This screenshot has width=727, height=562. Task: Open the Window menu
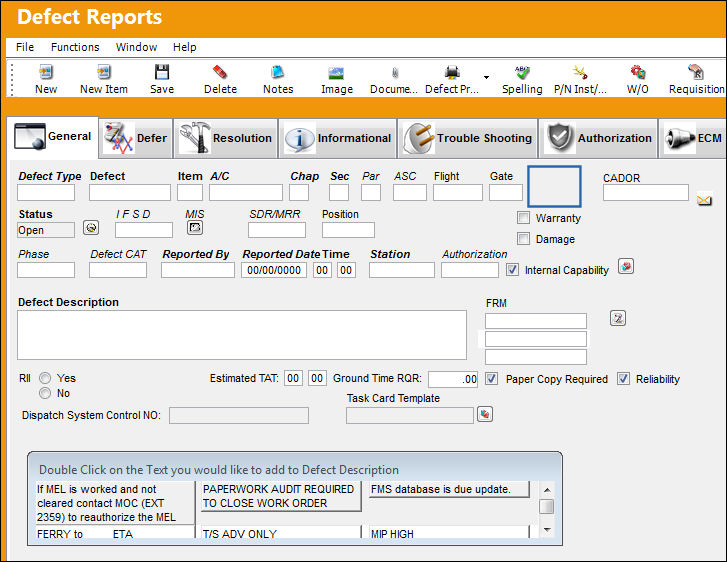click(136, 47)
